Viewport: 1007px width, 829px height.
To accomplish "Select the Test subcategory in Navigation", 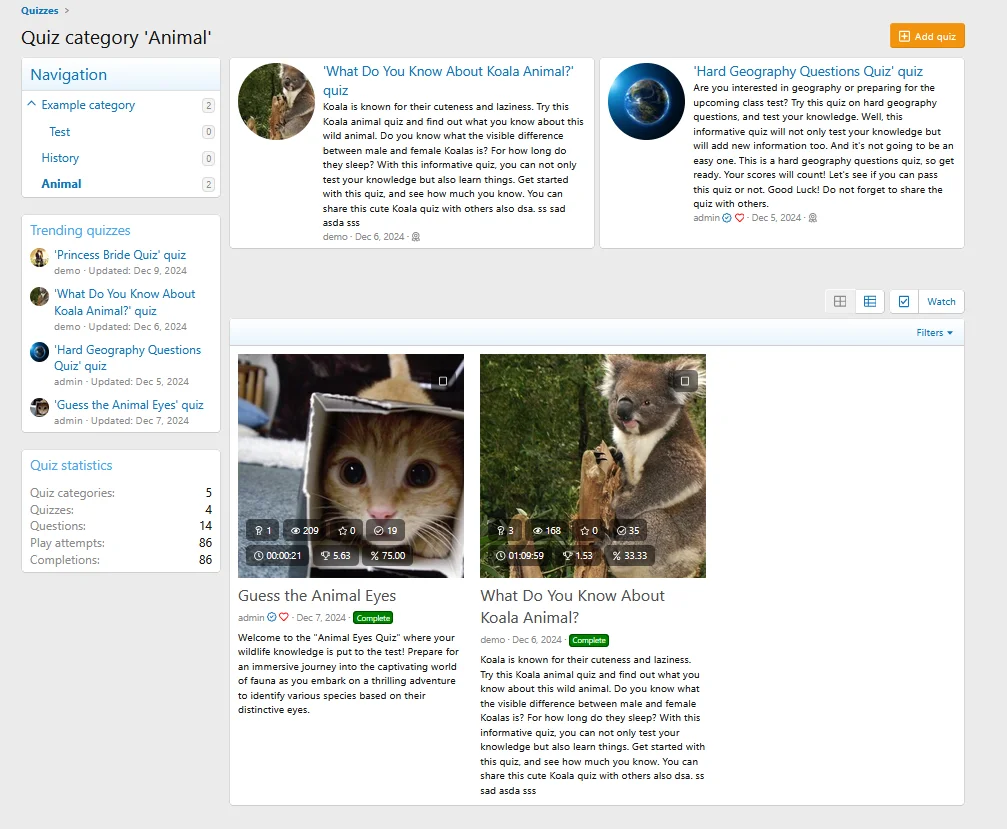I will (x=60, y=132).
